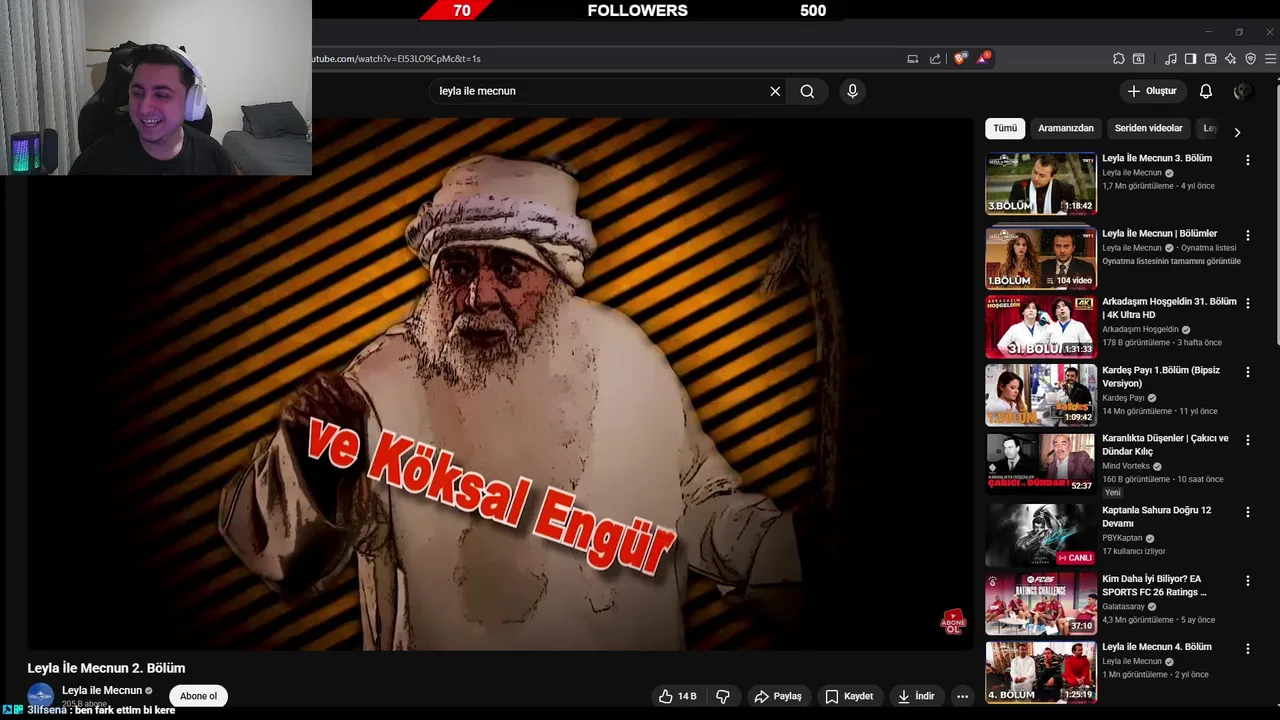Click the İndir download button

[916, 696]
